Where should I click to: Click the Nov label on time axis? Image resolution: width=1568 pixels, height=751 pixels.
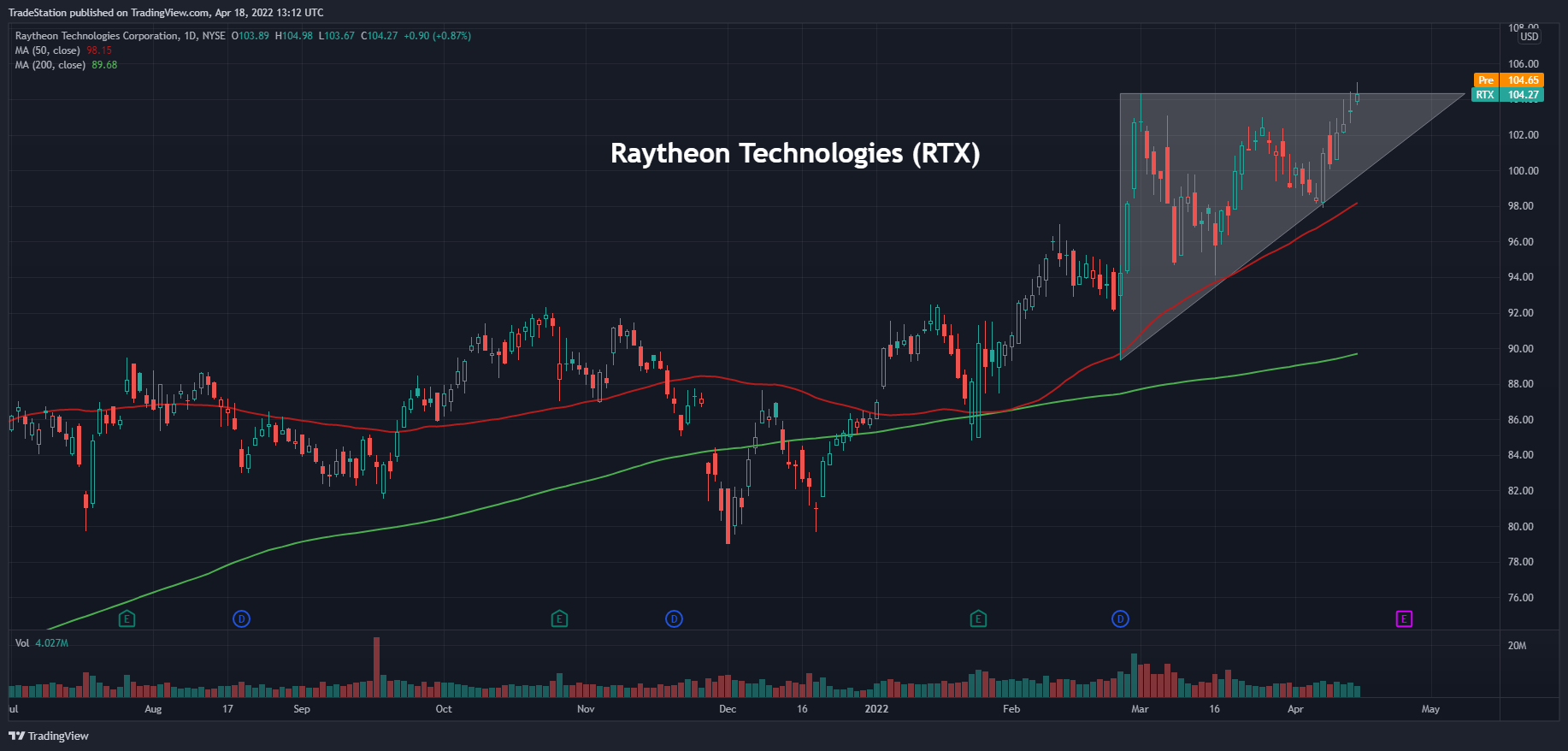[586, 709]
